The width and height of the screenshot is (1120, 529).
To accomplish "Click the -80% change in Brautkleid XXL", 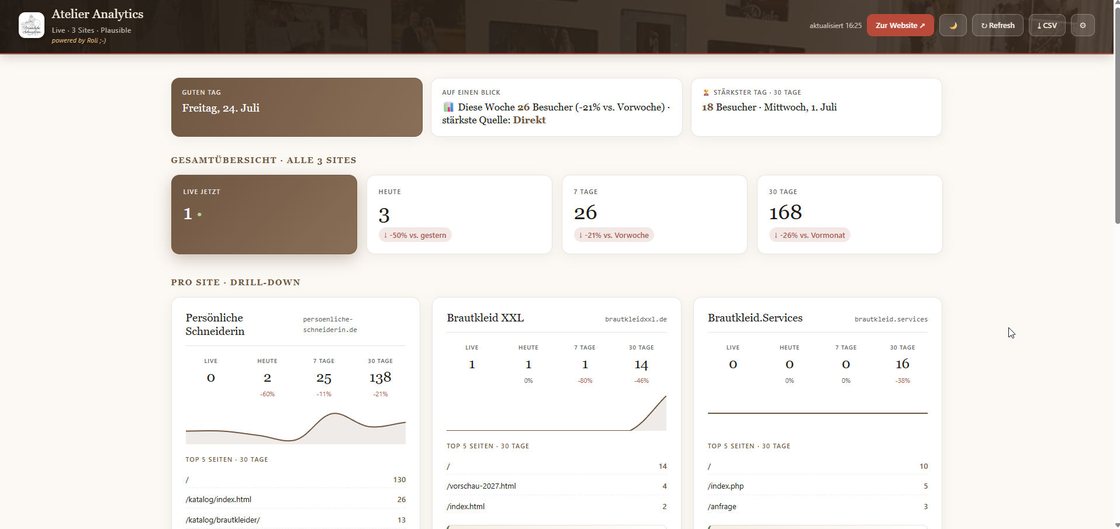I will coord(584,381).
